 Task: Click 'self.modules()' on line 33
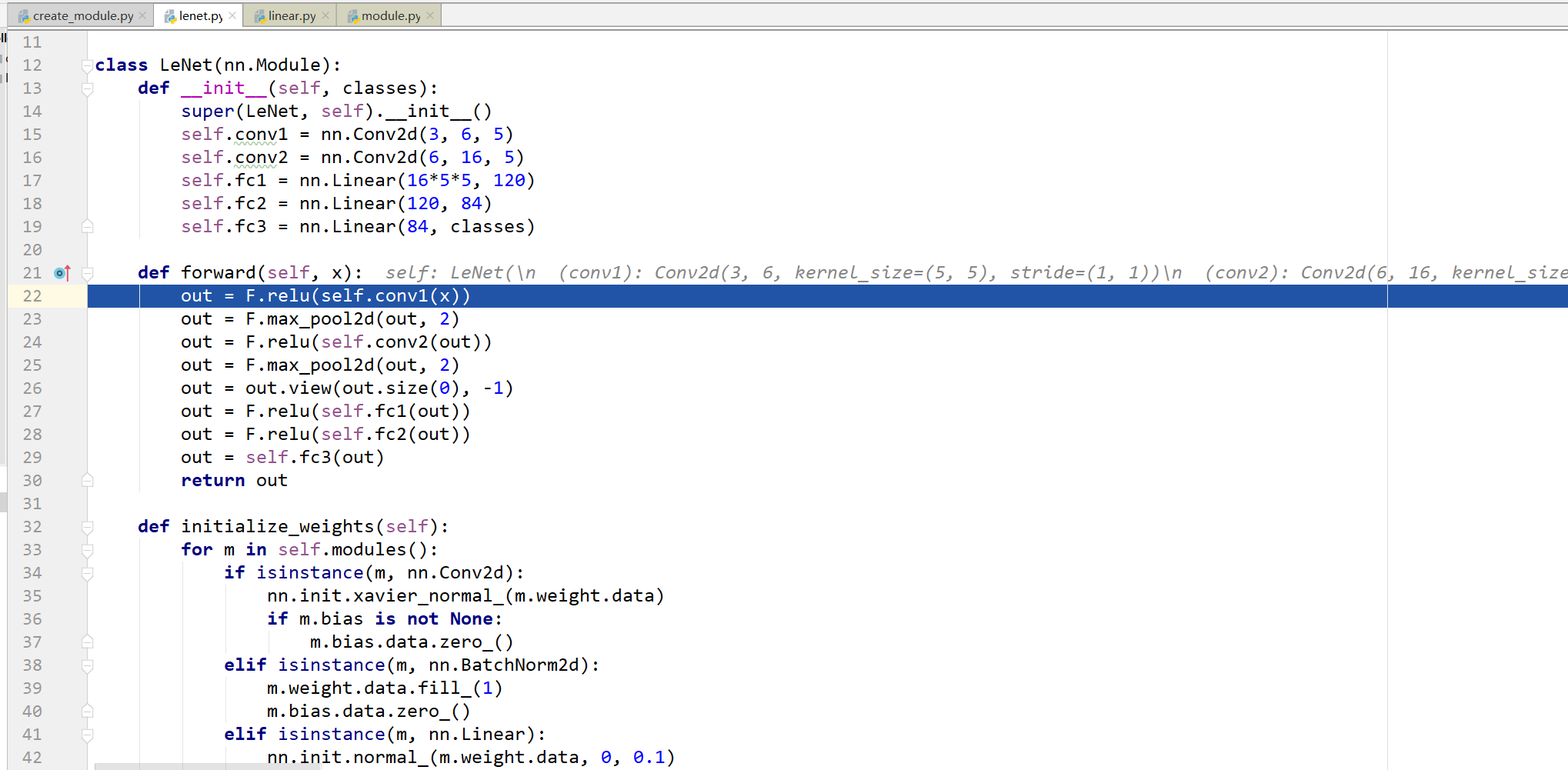click(x=352, y=550)
